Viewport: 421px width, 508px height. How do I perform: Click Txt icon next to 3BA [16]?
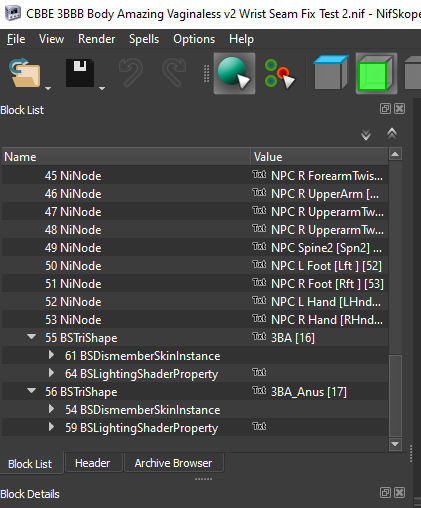259,336
